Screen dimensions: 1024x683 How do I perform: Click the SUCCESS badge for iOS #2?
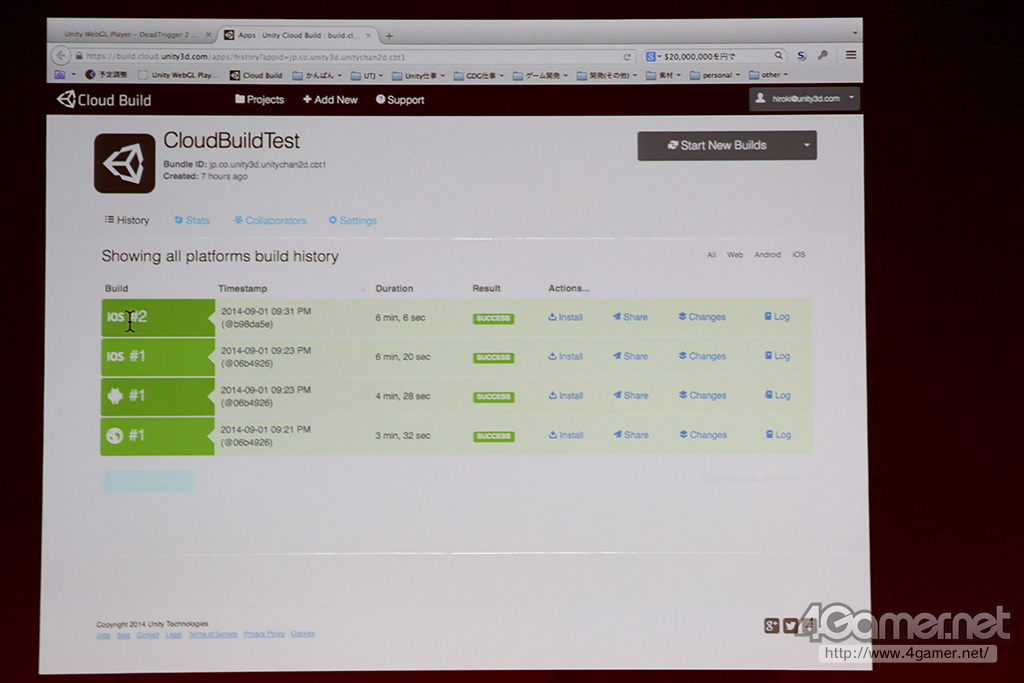[493, 319]
